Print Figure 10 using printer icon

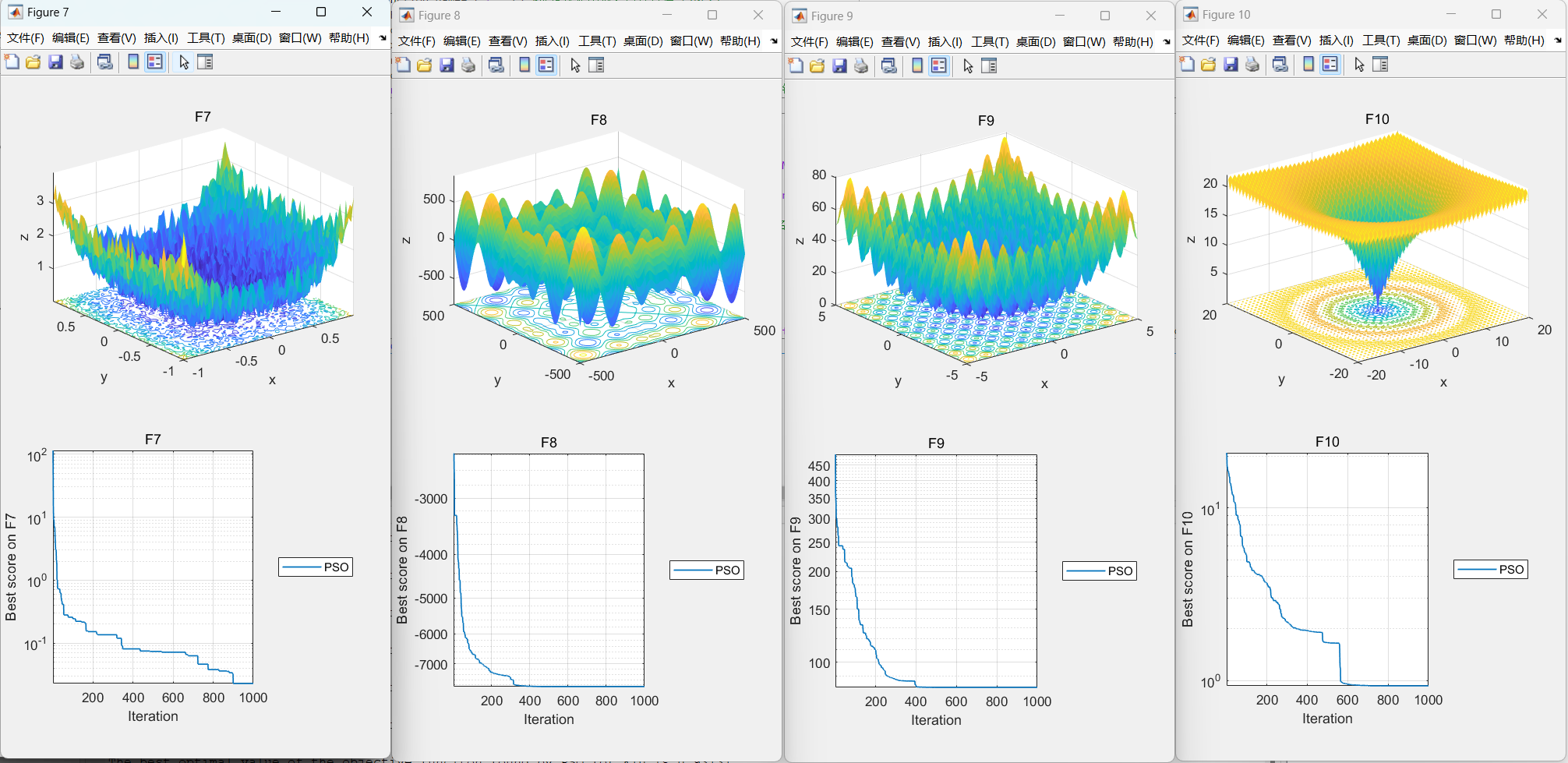click(x=1252, y=65)
